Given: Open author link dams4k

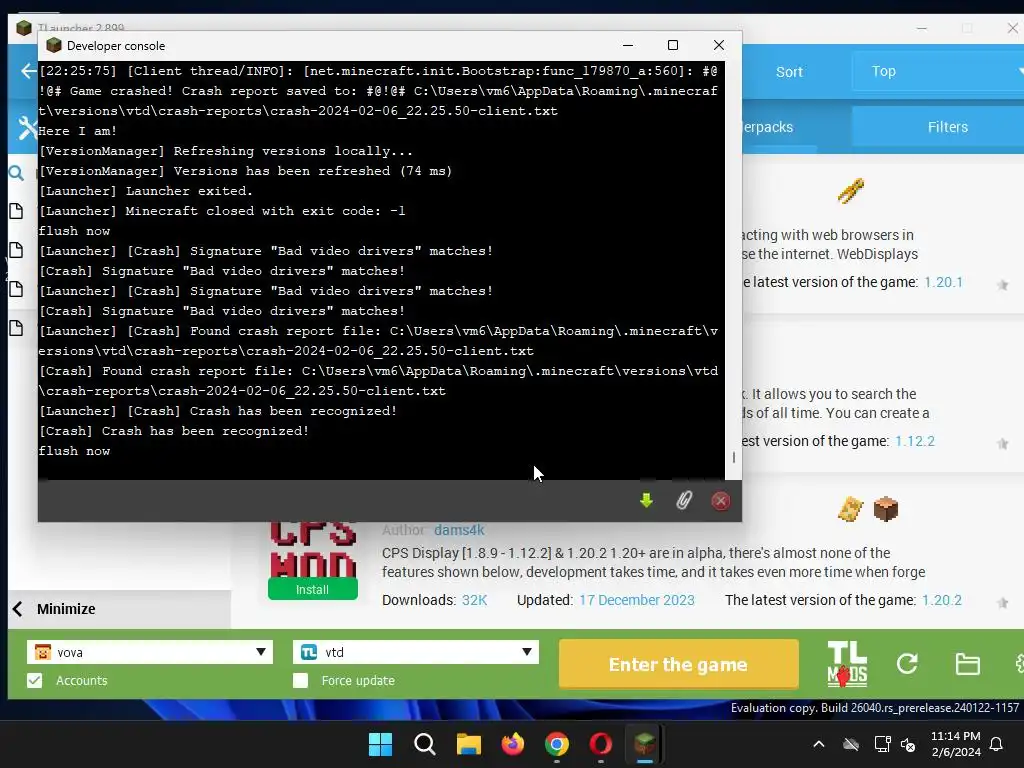Looking at the screenshot, I should [x=459, y=530].
